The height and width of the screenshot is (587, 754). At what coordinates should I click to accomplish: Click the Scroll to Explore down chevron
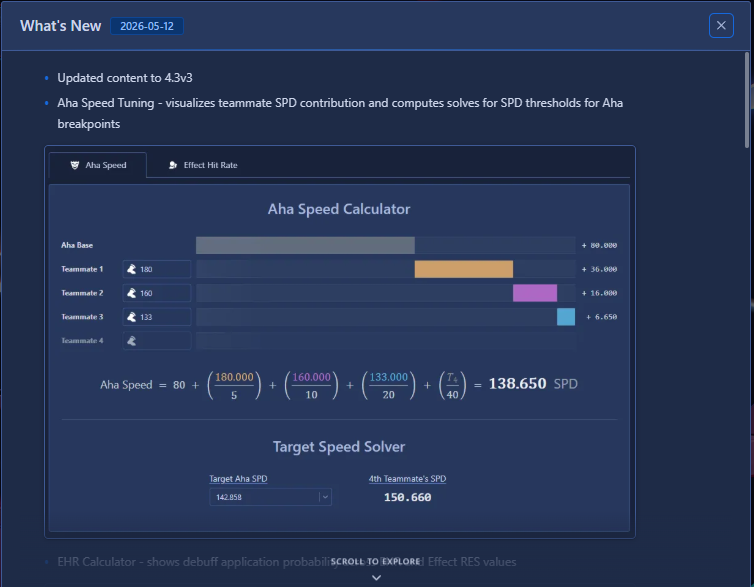(377, 577)
